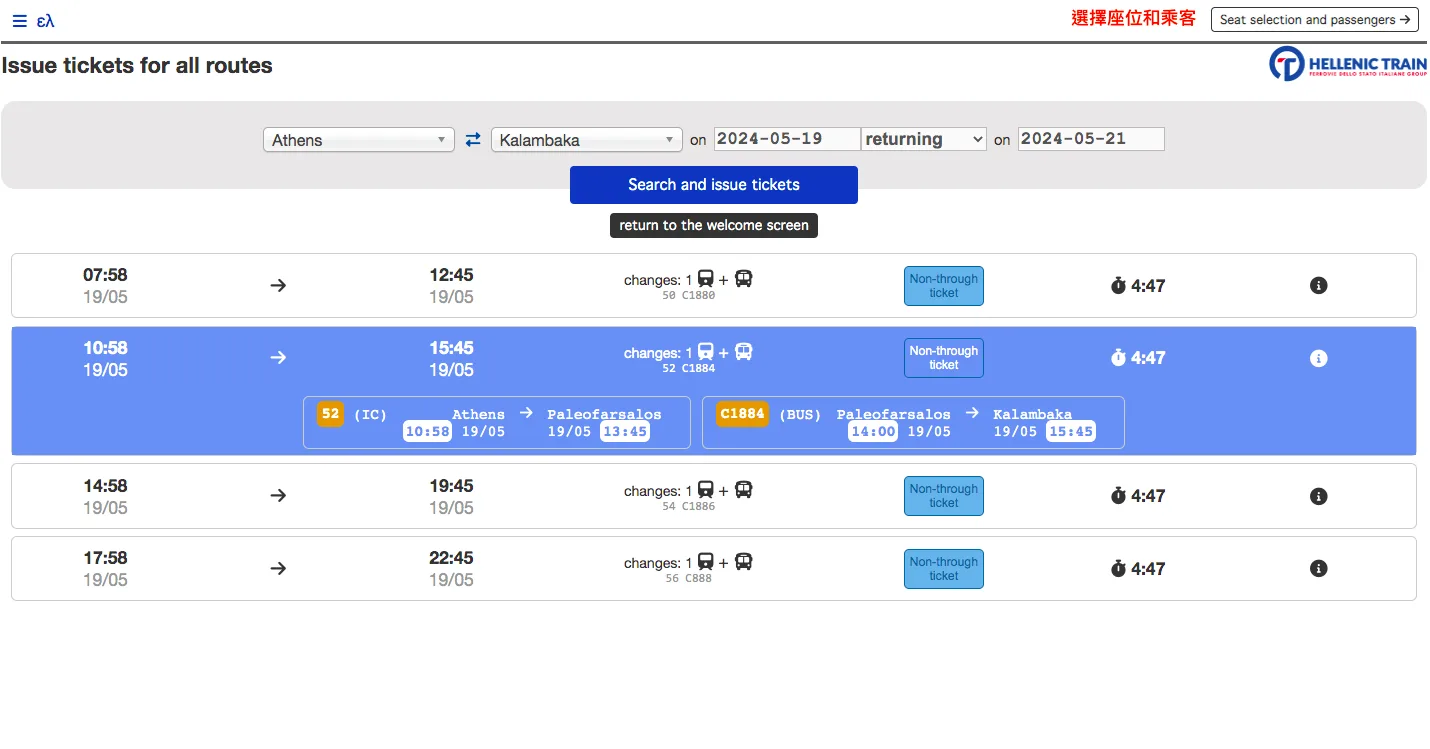The width and height of the screenshot is (1430, 749).
Task: Open info icon for 17:58 departure
Action: click(1318, 569)
